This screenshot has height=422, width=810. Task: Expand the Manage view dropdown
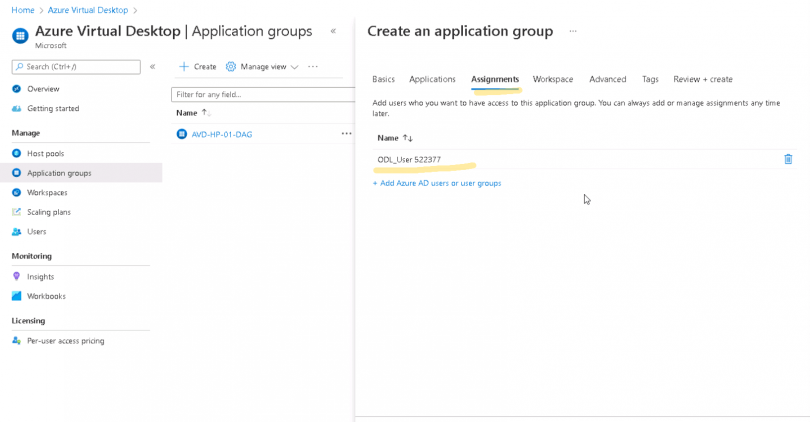[294, 67]
